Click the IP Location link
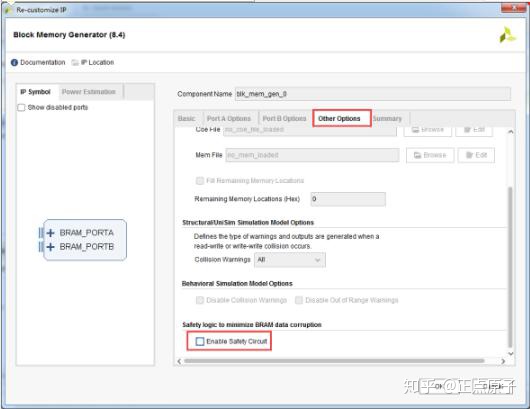The image size is (530, 409). point(98,63)
